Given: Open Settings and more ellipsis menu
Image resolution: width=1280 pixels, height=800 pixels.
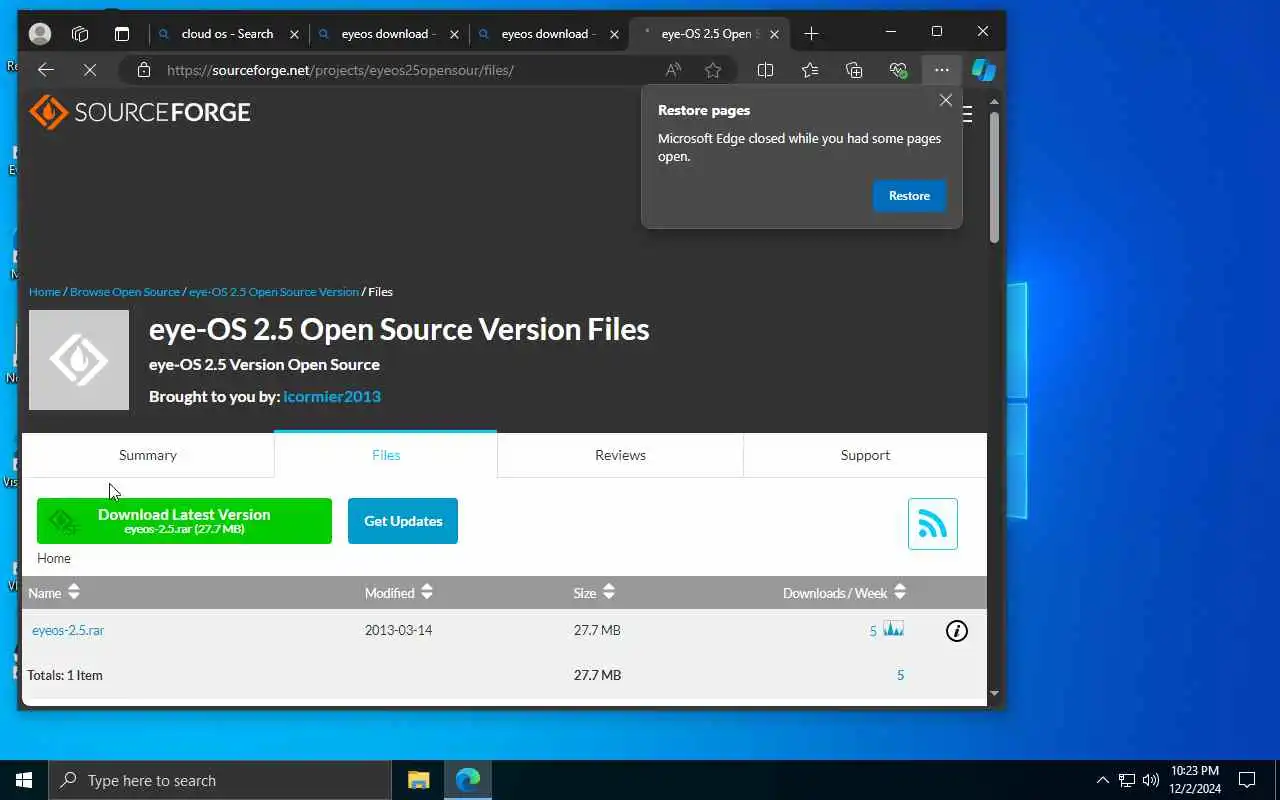Looking at the screenshot, I should click(942, 70).
